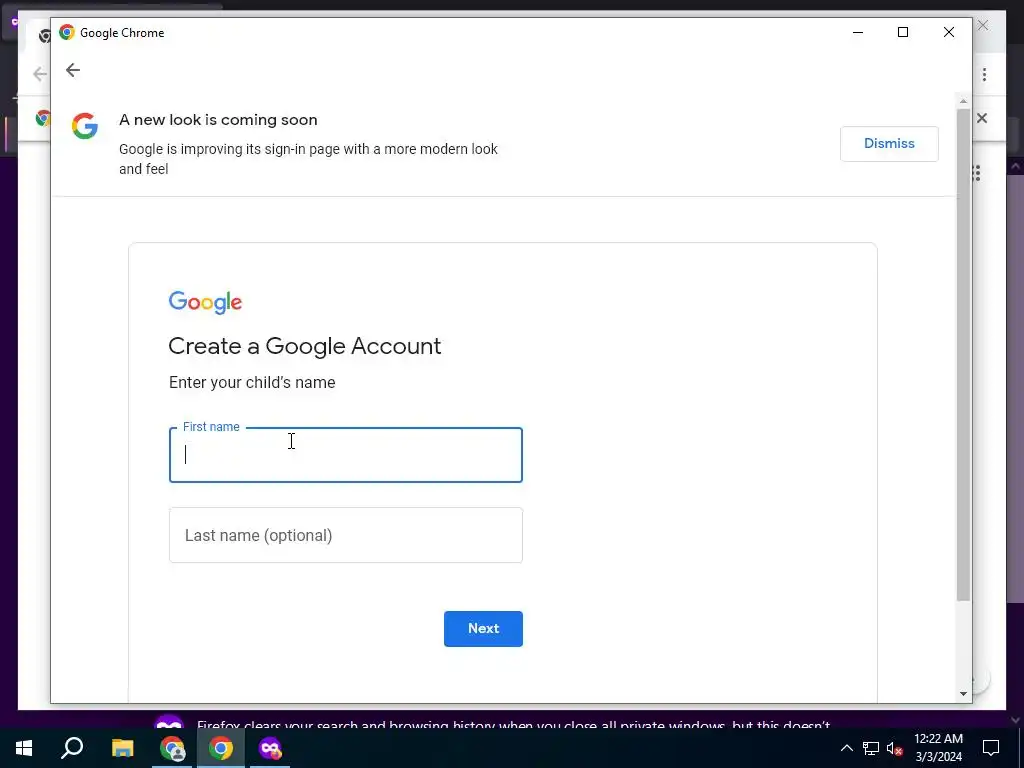1024x768 pixels.
Task: Switch to the active Google Chrome taskbar icon
Action: click(221, 748)
